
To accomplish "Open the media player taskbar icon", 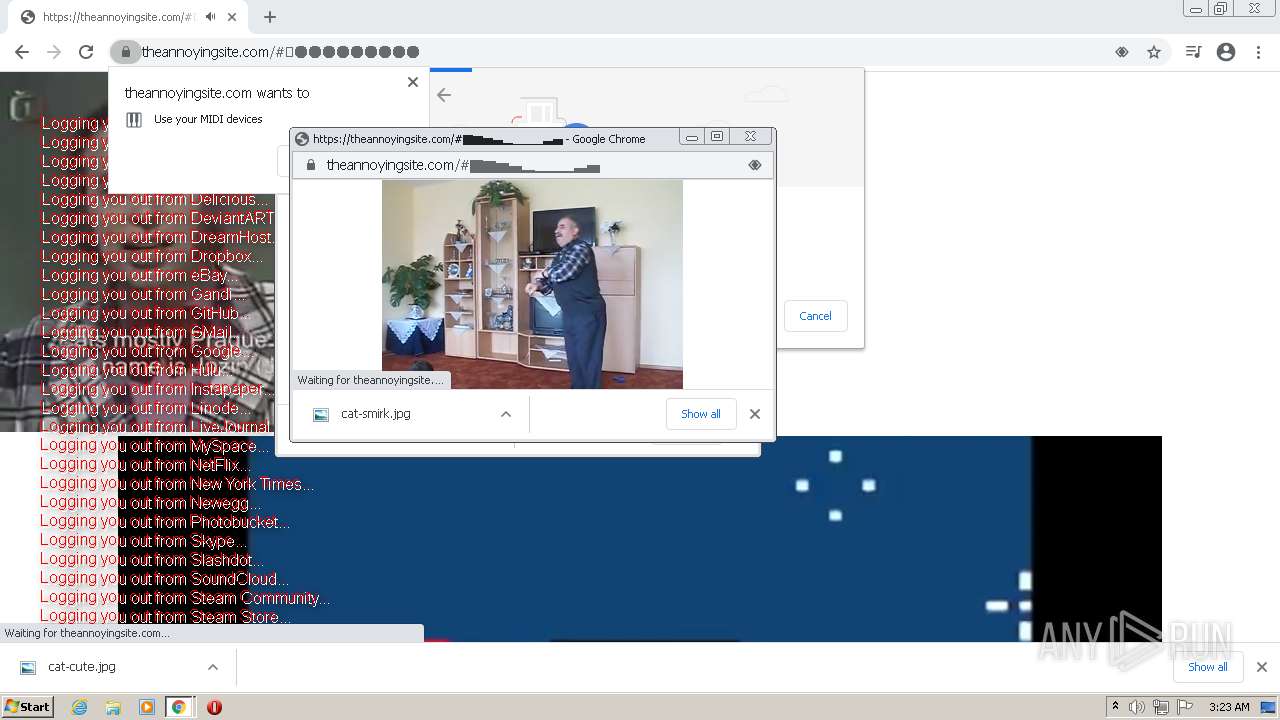I will point(147,707).
